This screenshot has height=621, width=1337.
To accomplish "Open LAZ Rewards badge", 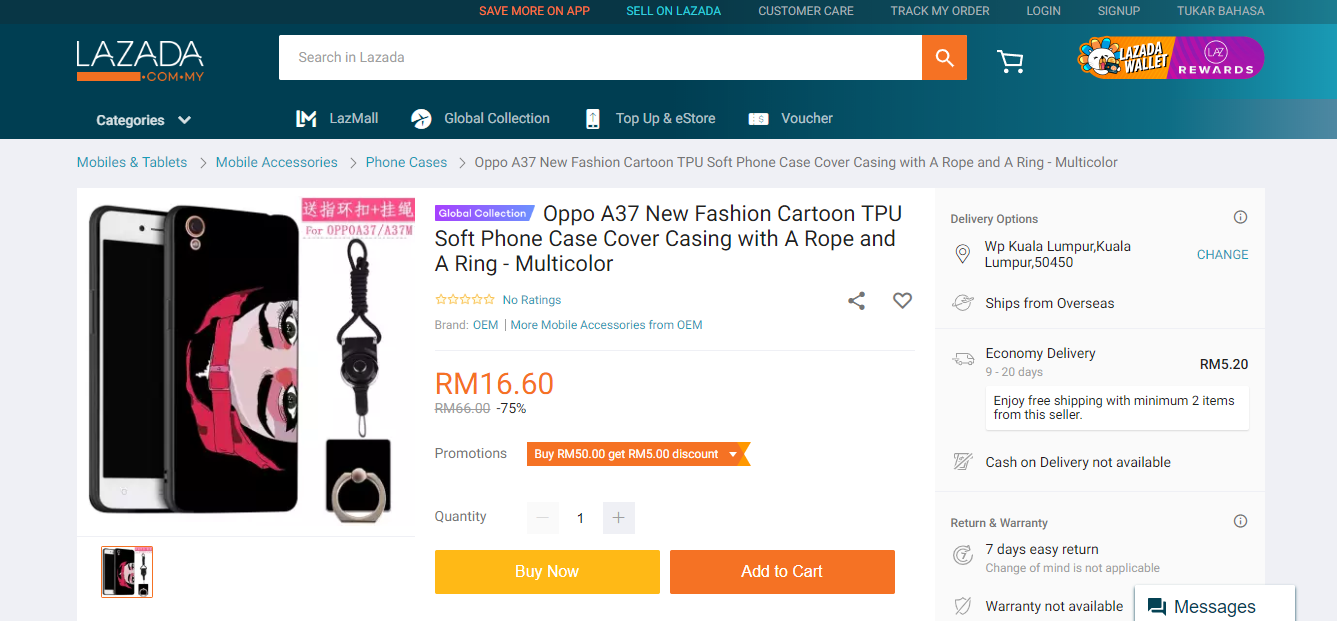I will pos(1217,58).
